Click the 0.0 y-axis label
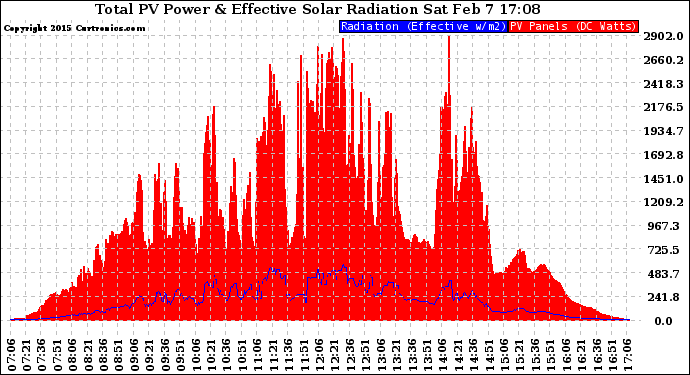Image resolution: width=690 pixels, height=375 pixels. pyautogui.click(x=664, y=321)
